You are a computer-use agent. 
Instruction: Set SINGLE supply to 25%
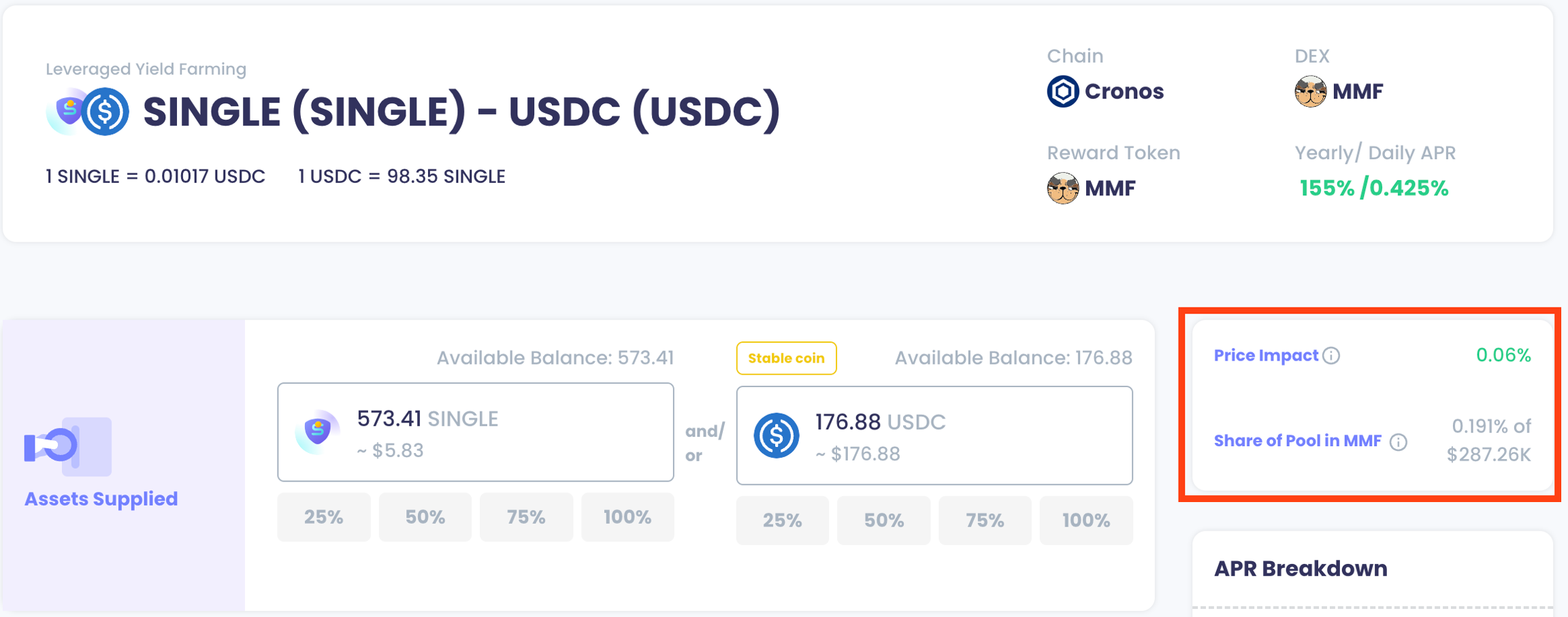coord(324,518)
